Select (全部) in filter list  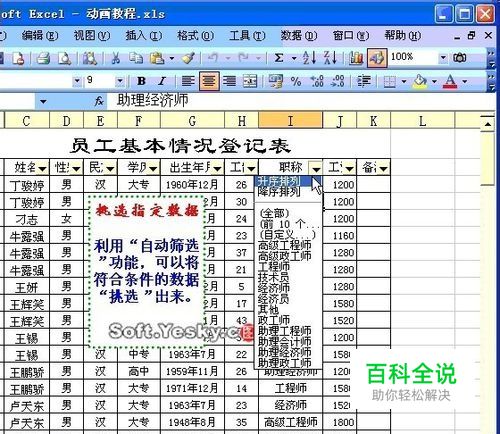pyautogui.click(x=288, y=213)
